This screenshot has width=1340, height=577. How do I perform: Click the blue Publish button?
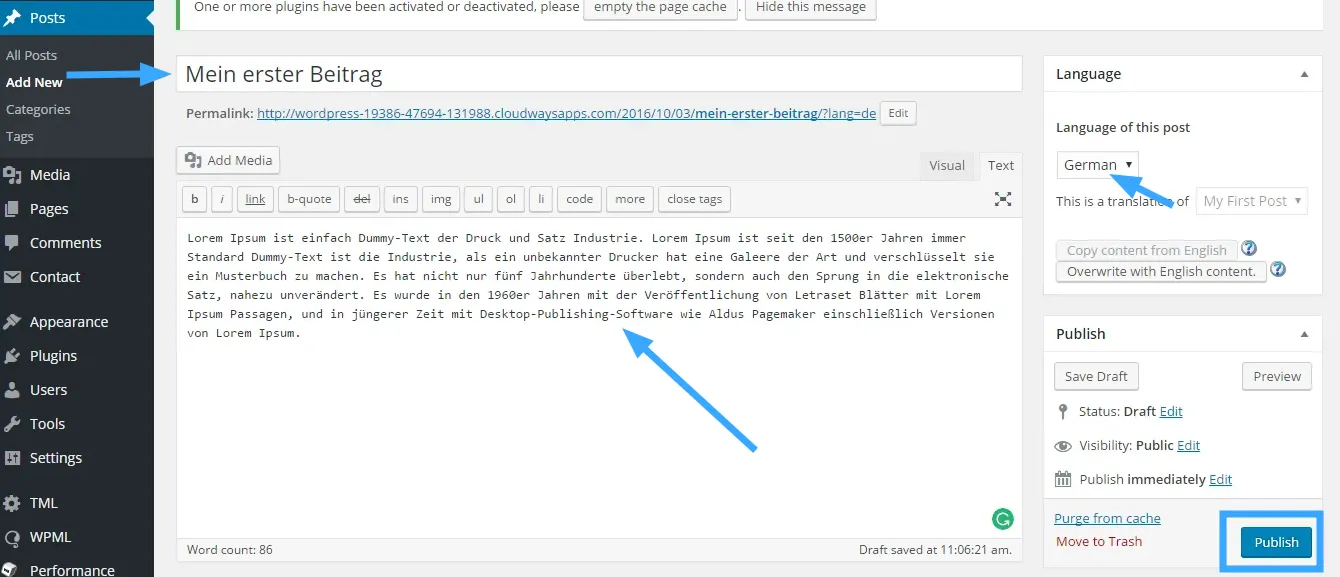(x=1276, y=542)
